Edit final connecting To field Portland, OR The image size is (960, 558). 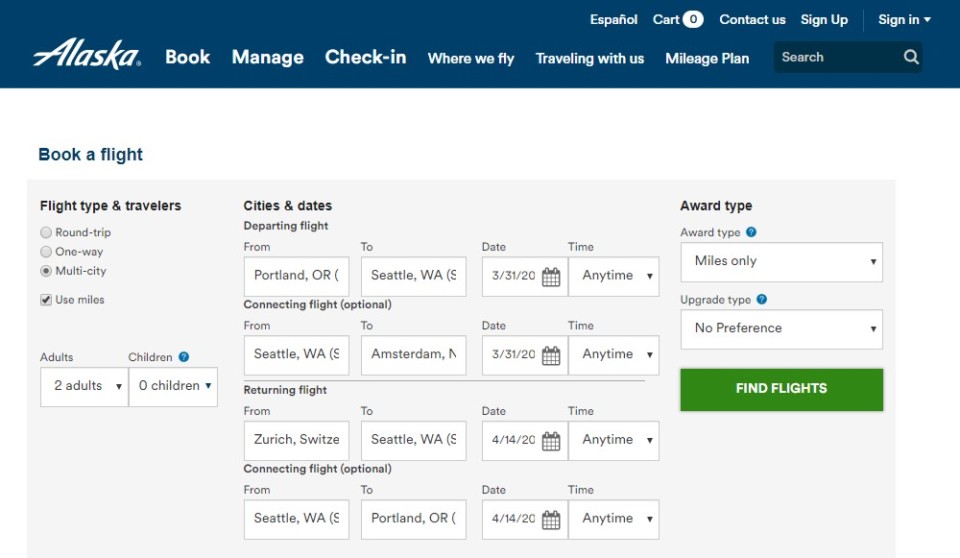(x=413, y=519)
